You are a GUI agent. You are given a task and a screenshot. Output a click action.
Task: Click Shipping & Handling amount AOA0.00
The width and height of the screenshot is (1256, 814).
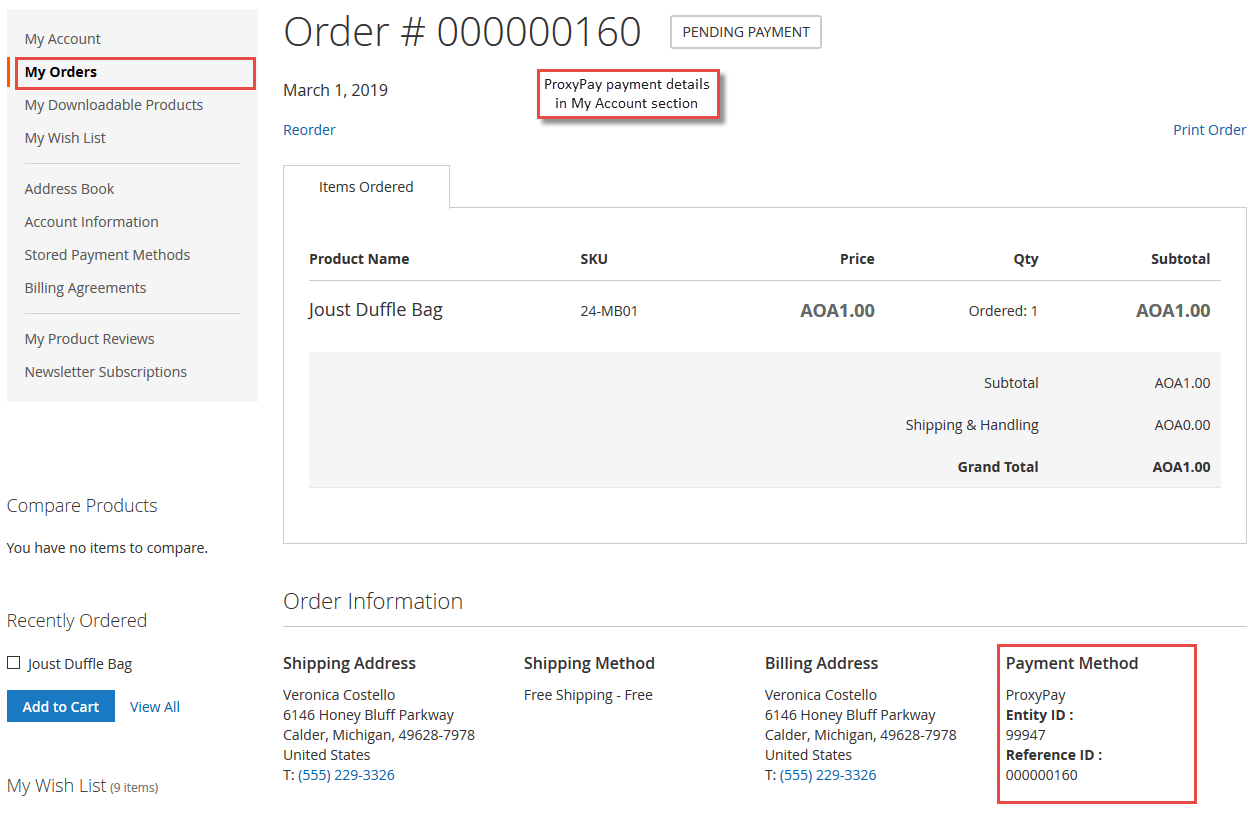1182,425
